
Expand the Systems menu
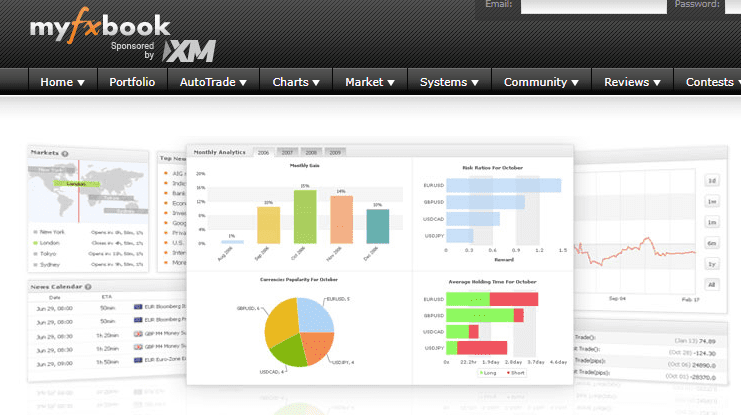449,82
